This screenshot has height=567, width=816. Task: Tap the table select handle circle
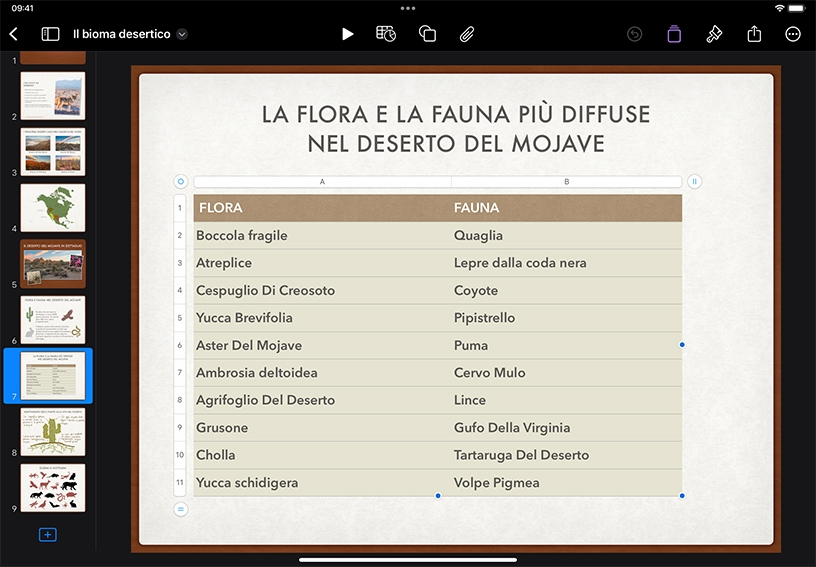181,182
